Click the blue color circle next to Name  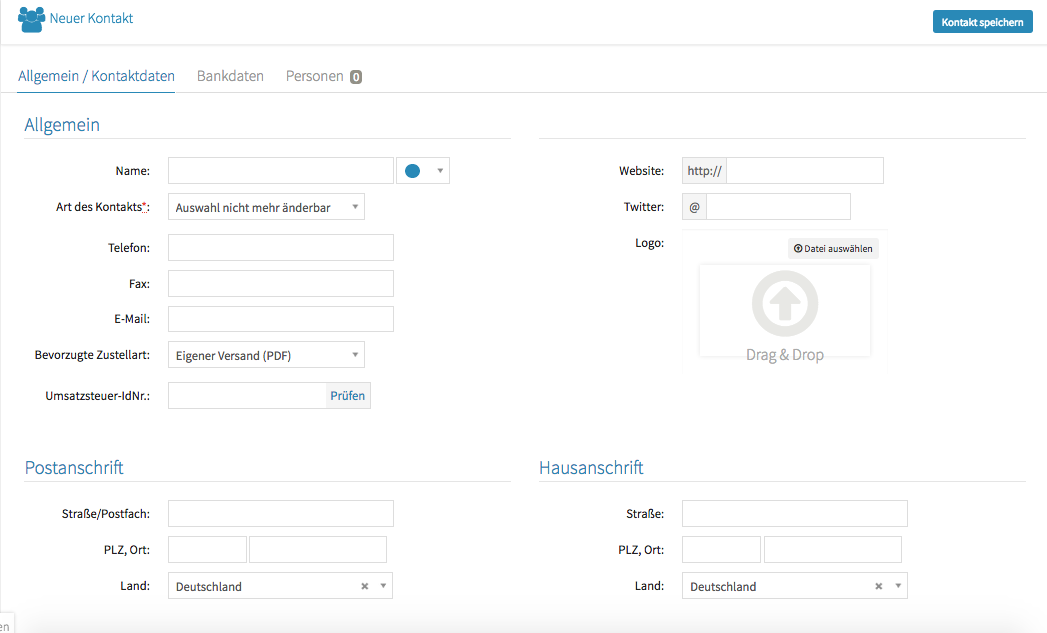pos(412,171)
